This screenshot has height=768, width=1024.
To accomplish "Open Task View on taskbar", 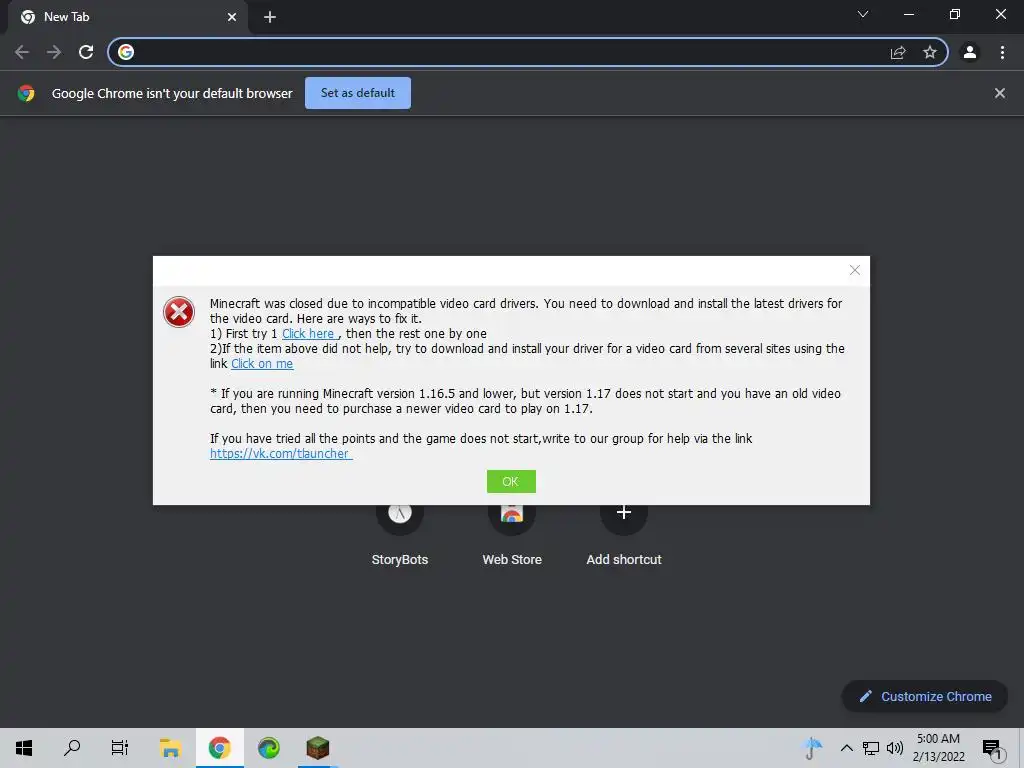I will pos(120,748).
